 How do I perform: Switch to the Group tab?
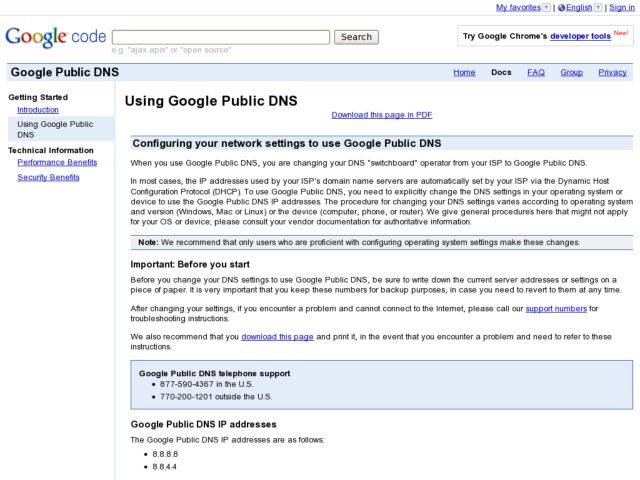(x=571, y=72)
